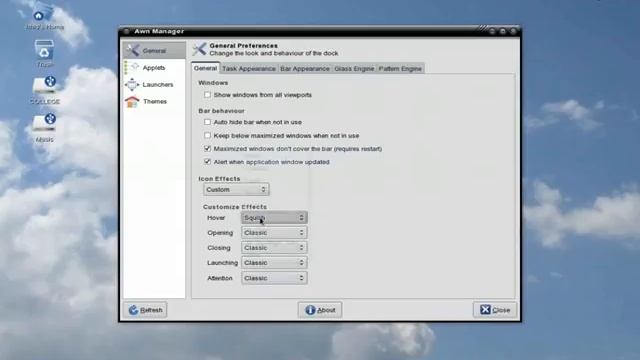Image resolution: width=640 pixels, height=360 pixels.
Task: Enable Show windows from all viewports
Action: [207, 95]
